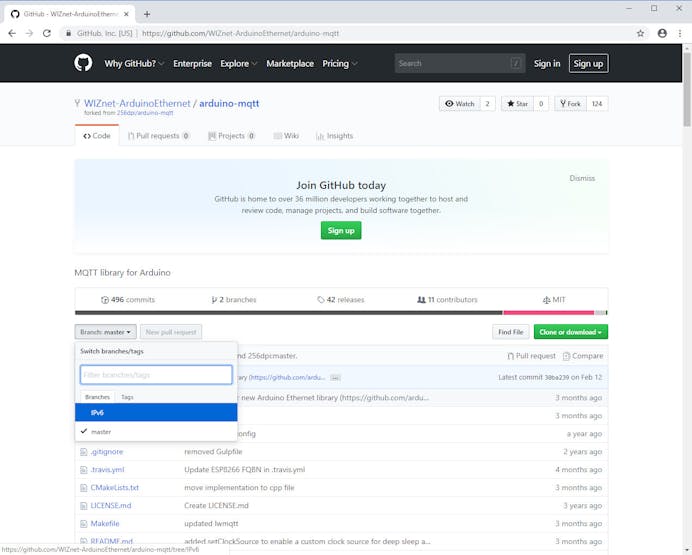Select Branches tab in switcher popup

click(97, 397)
